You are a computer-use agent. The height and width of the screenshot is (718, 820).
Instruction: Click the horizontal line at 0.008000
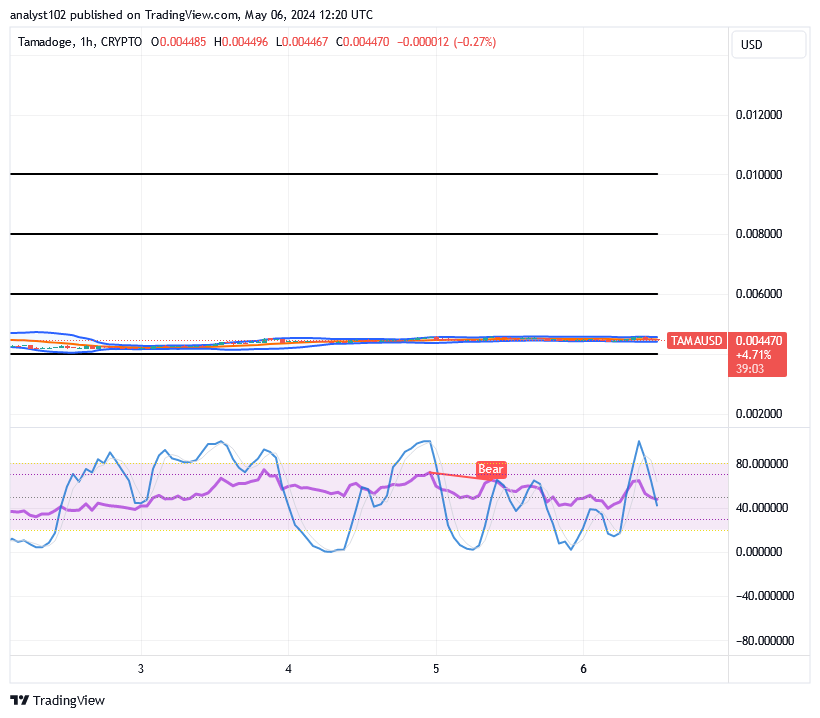pos(334,234)
